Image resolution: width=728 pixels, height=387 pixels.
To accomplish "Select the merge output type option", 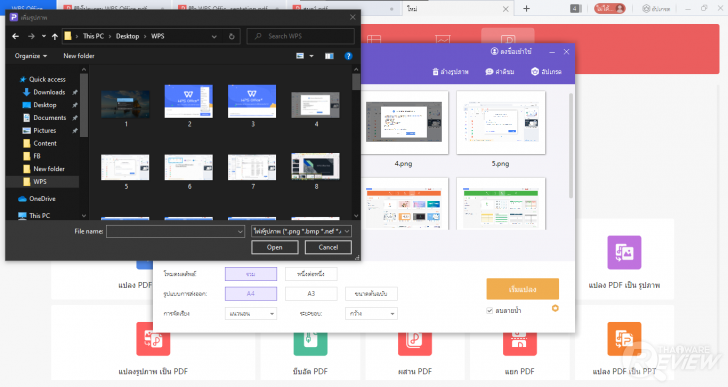I will 251,274.
